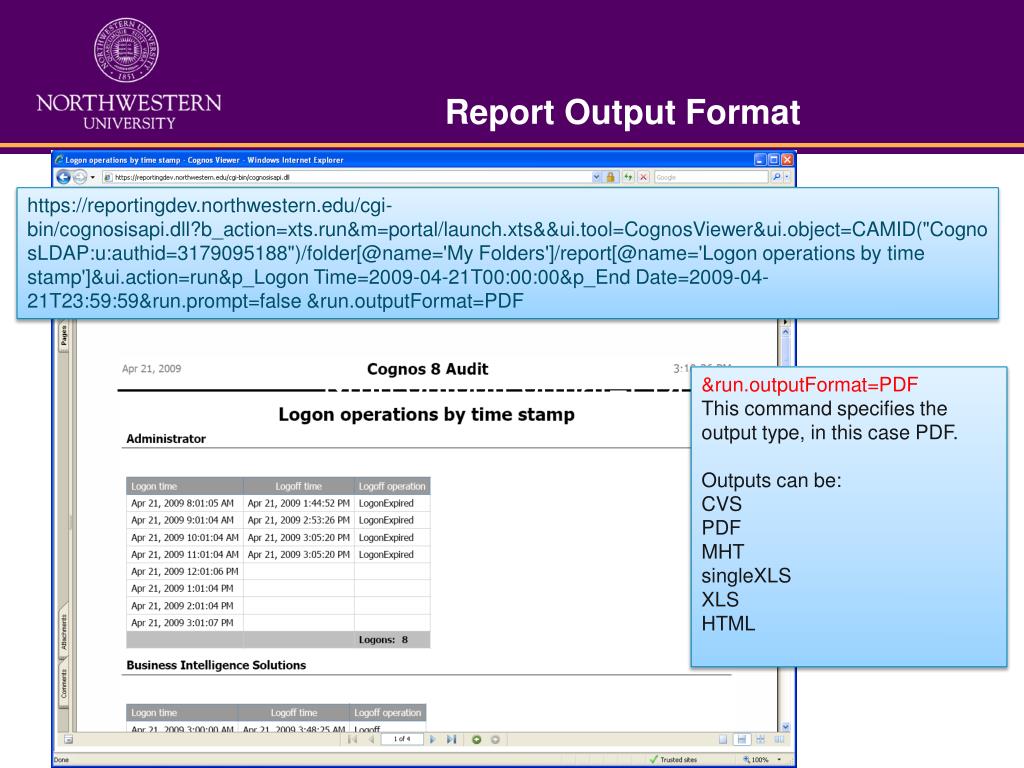The height and width of the screenshot is (768, 1024).
Task: Click the 'Logons: 8' summary row
Action: [x=278, y=639]
